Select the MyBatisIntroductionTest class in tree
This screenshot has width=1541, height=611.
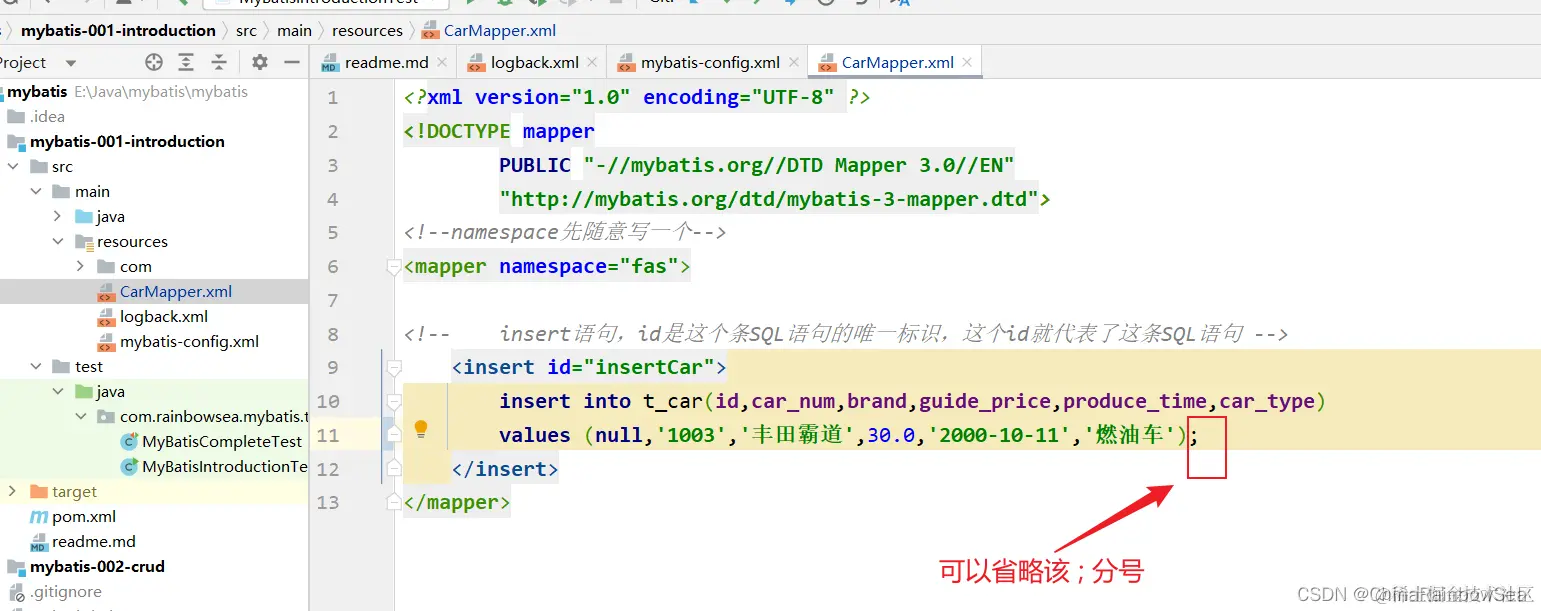225,466
